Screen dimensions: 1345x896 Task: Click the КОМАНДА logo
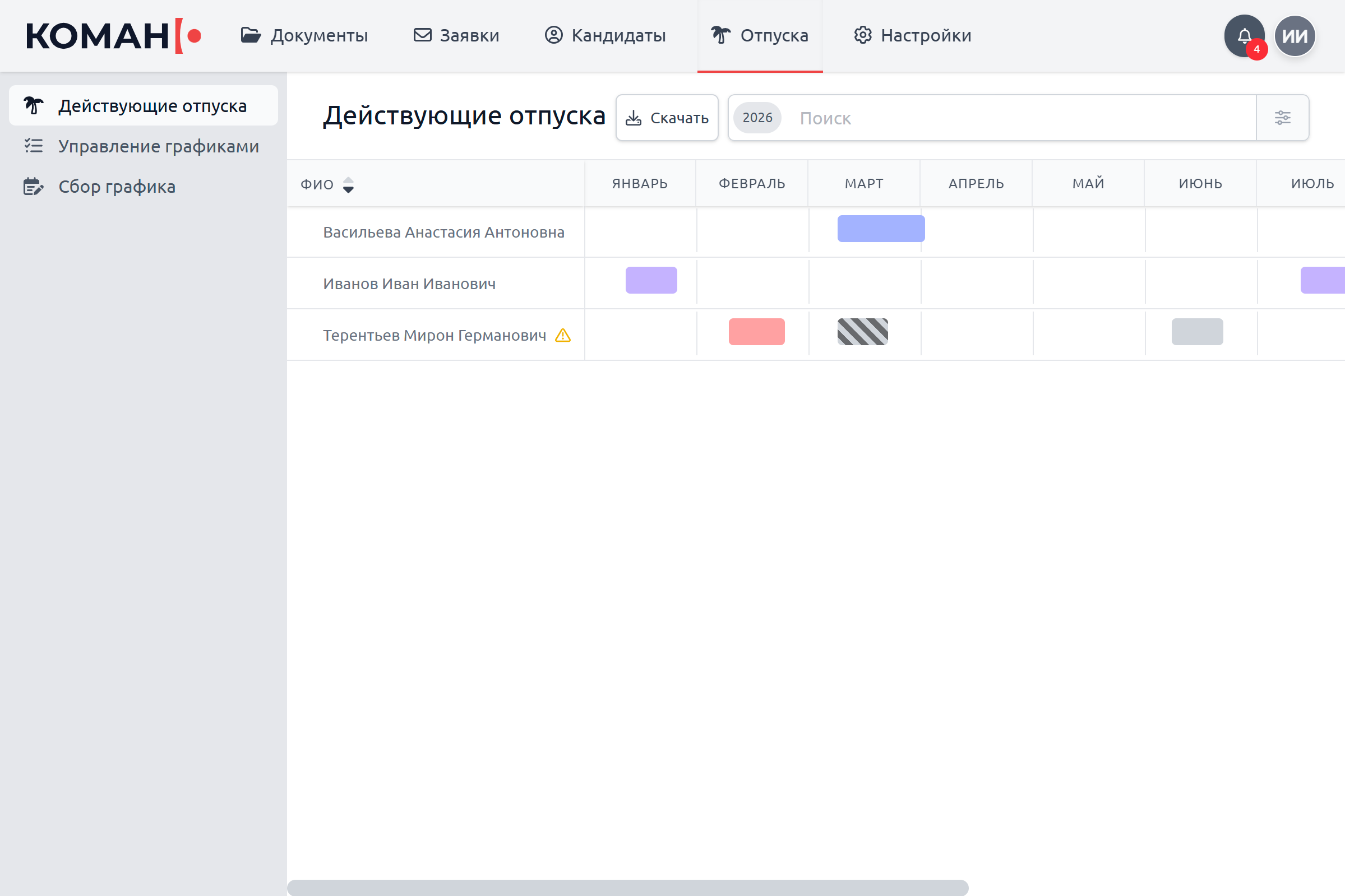[x=113, y=36]
